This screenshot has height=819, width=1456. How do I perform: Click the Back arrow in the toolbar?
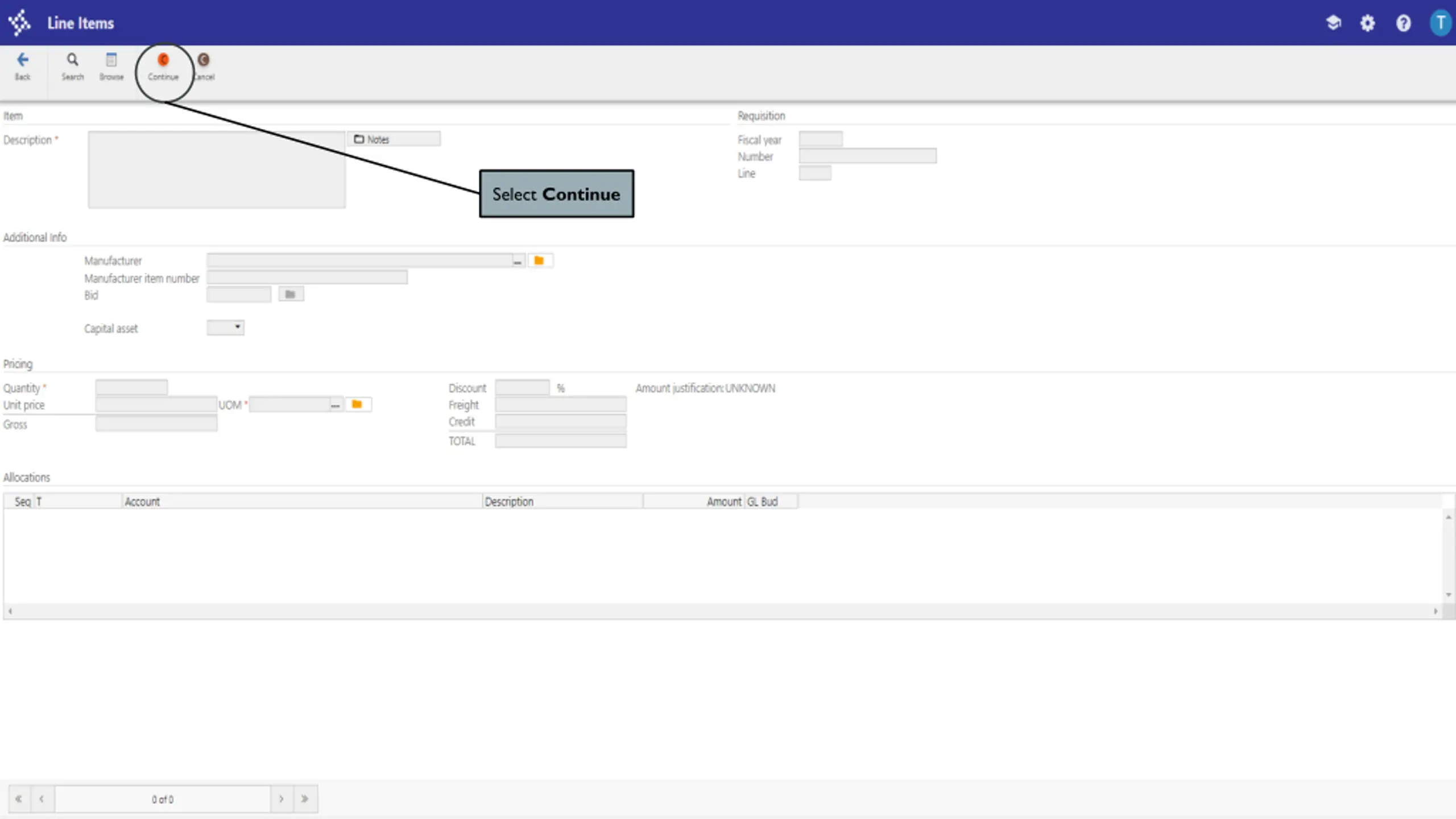click(23, 67)
